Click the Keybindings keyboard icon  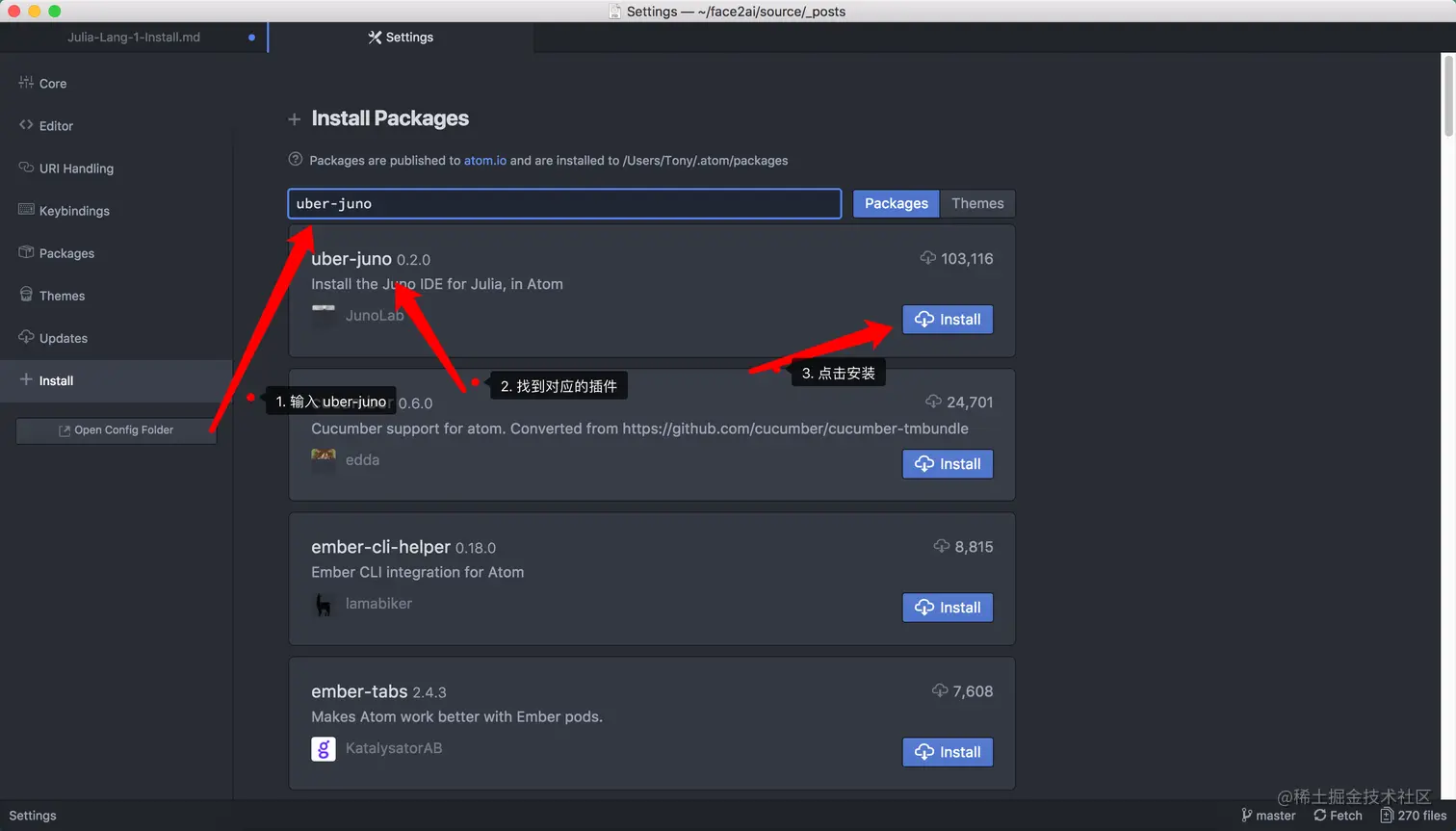(26, 210)
